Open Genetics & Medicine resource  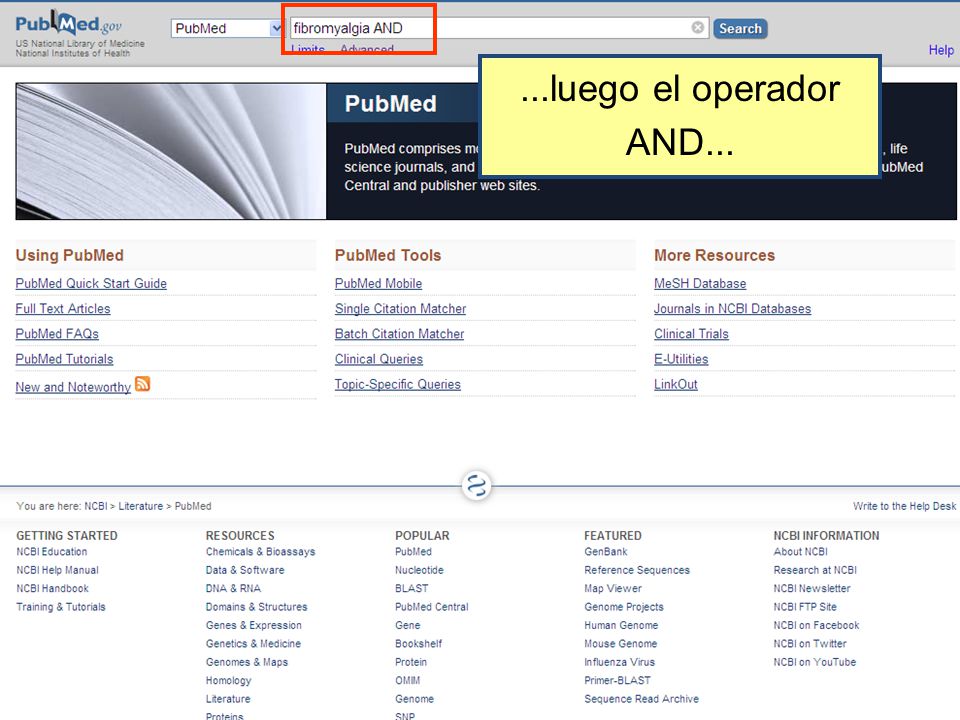[x=253, y=643]
